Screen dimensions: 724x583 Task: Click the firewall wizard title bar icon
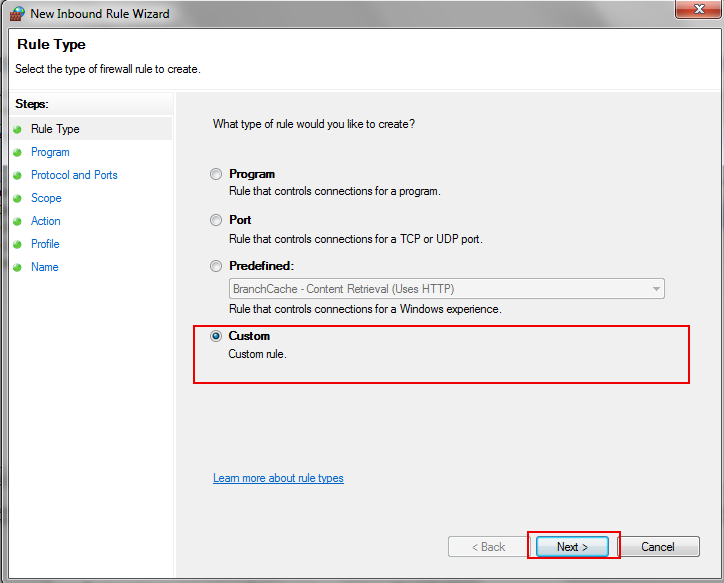tap(17, 14)
